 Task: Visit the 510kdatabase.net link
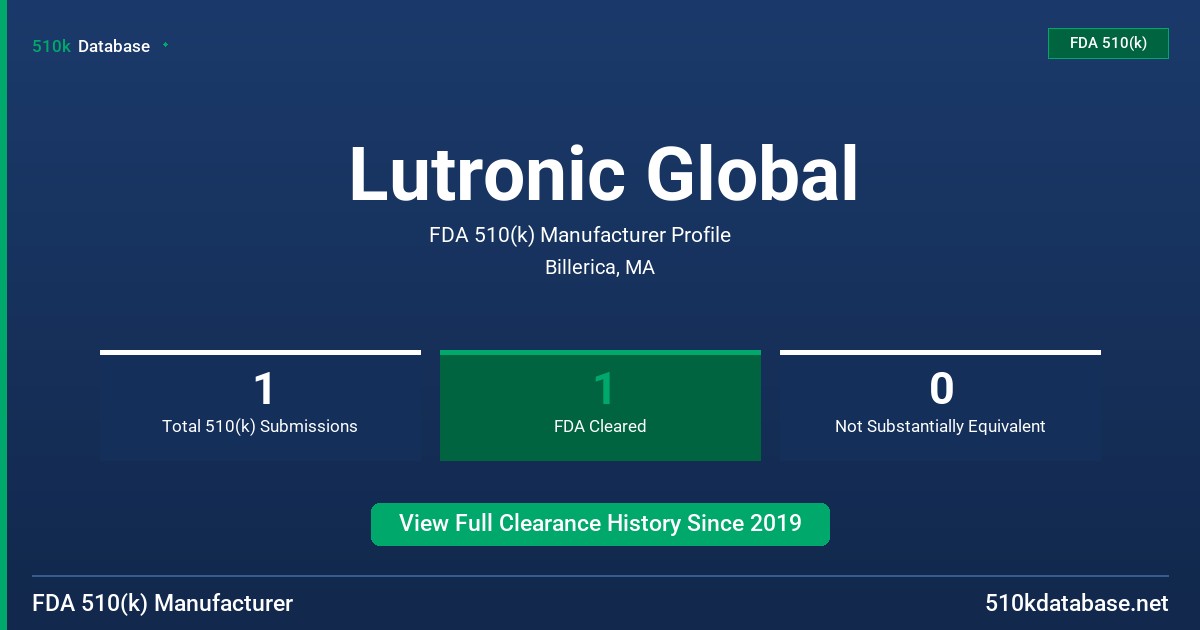click(x=1077, y=604)
